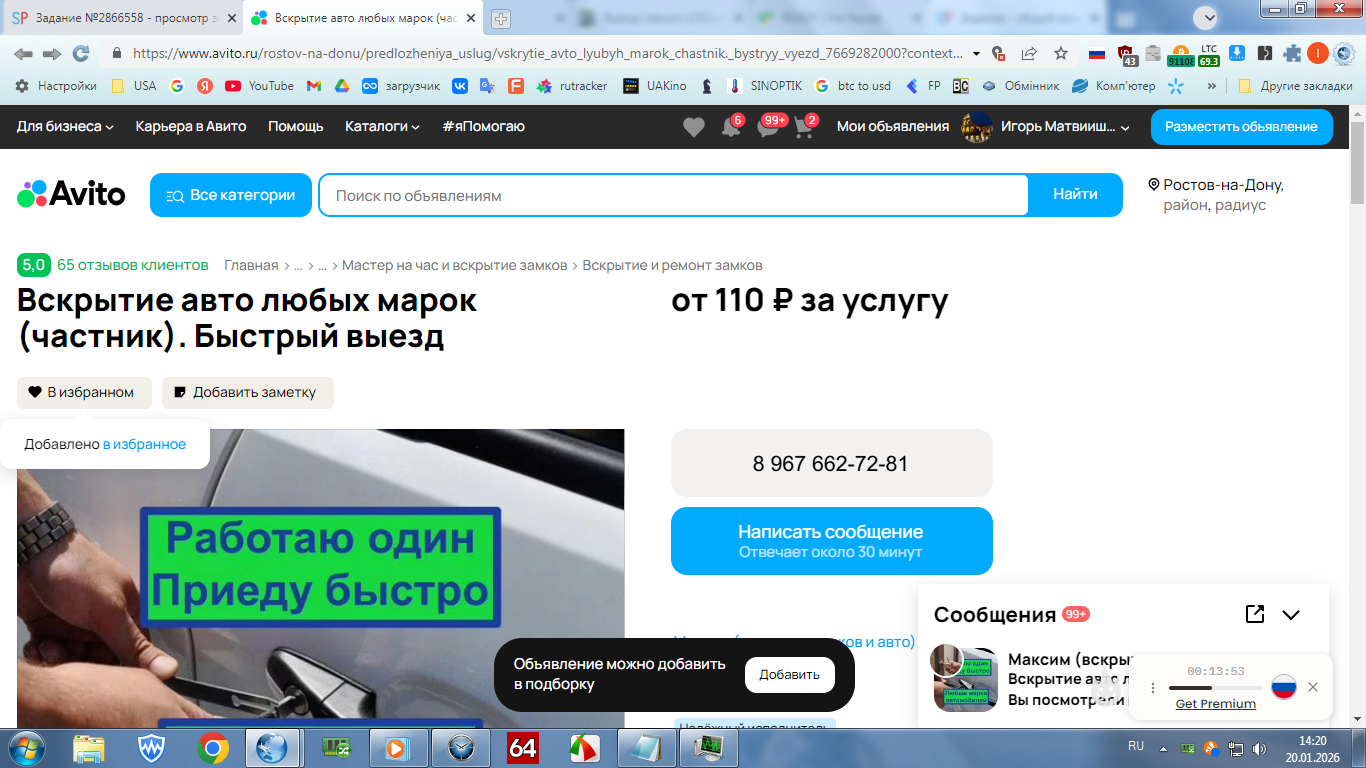The height and width of the screenshot is (768, 1366).
Task: Open the Gmail bookmark icon
Action: (x=313, y=86)
